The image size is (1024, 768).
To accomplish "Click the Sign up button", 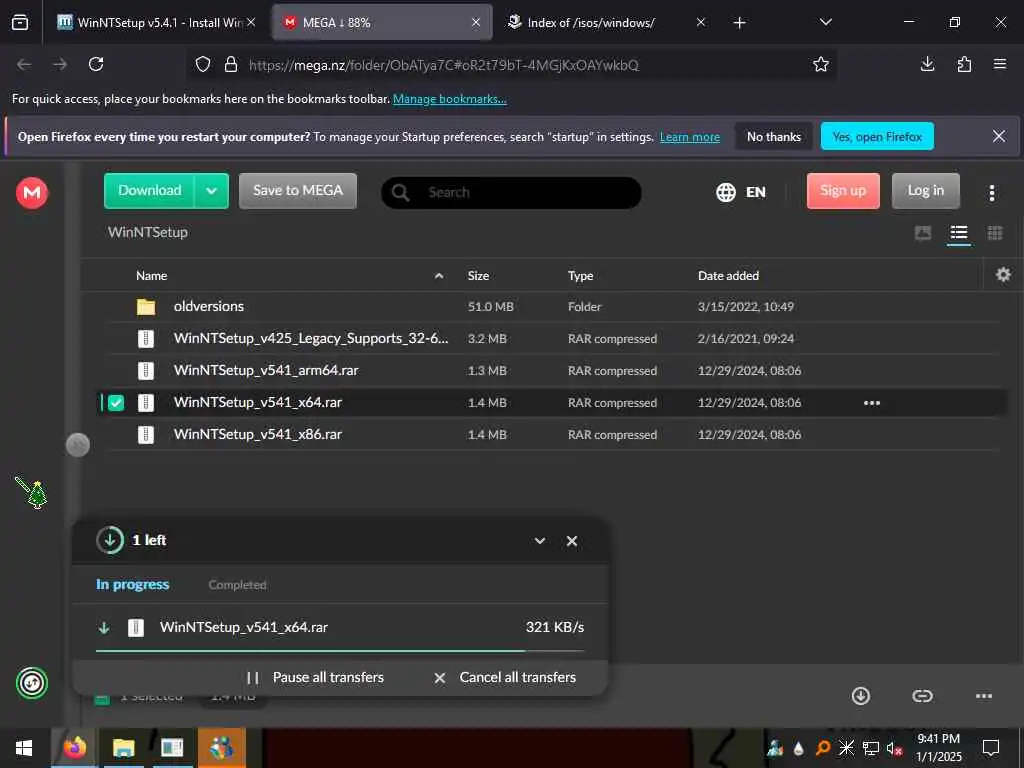I will coord(843,191).
